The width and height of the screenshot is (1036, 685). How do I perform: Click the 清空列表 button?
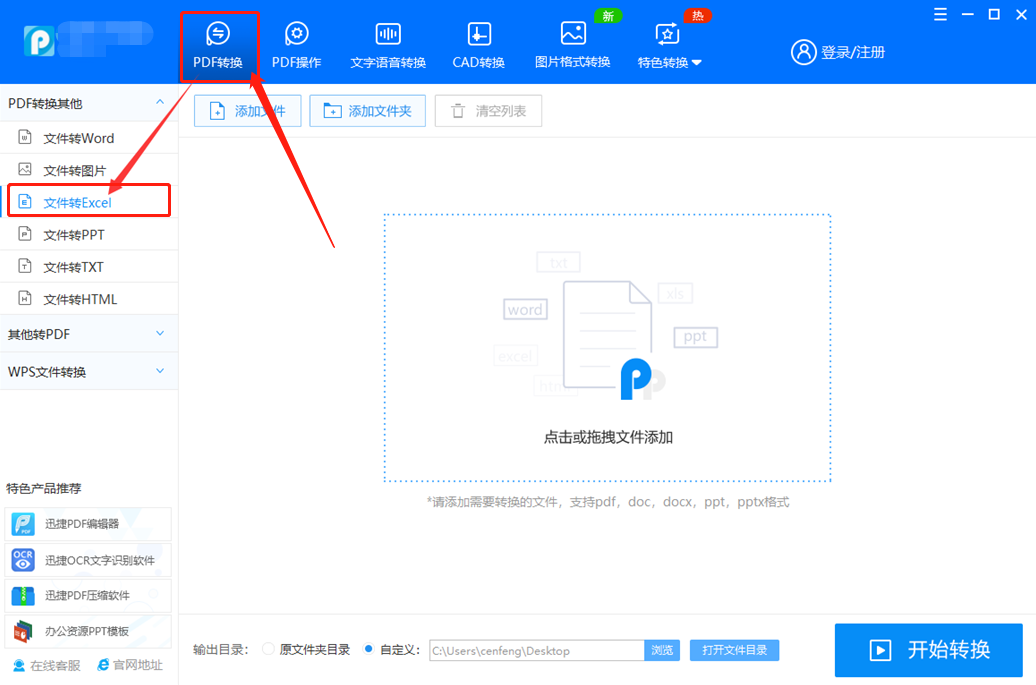(x=488, y=111)
